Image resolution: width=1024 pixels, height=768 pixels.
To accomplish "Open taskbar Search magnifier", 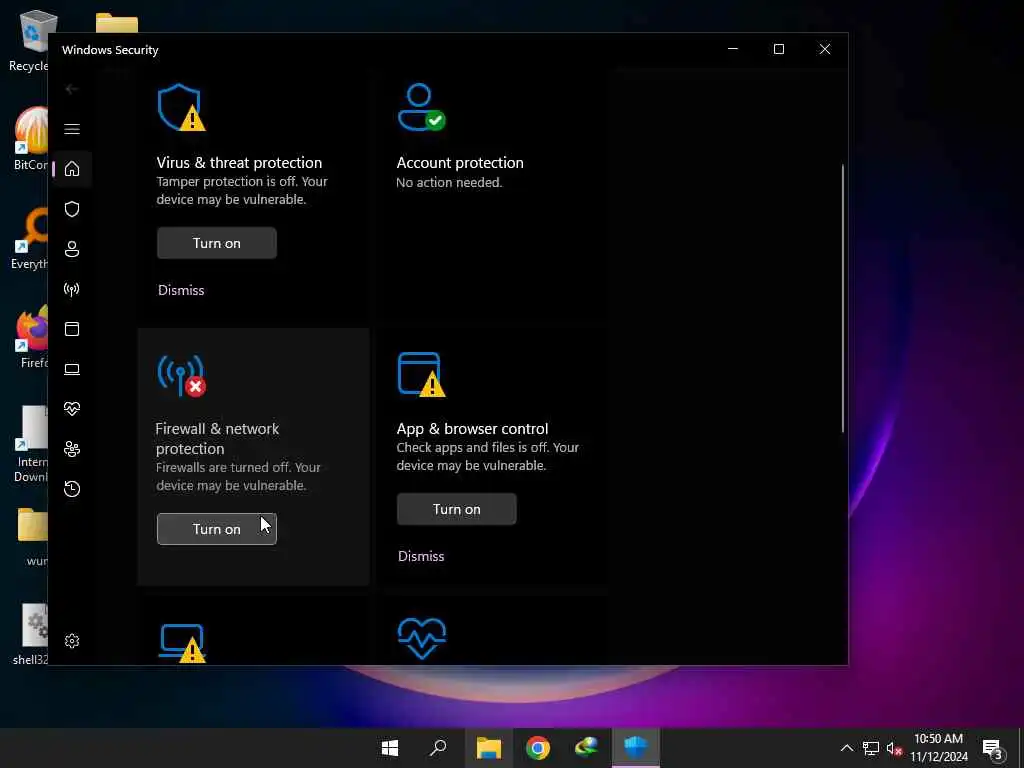I will 438,748.
